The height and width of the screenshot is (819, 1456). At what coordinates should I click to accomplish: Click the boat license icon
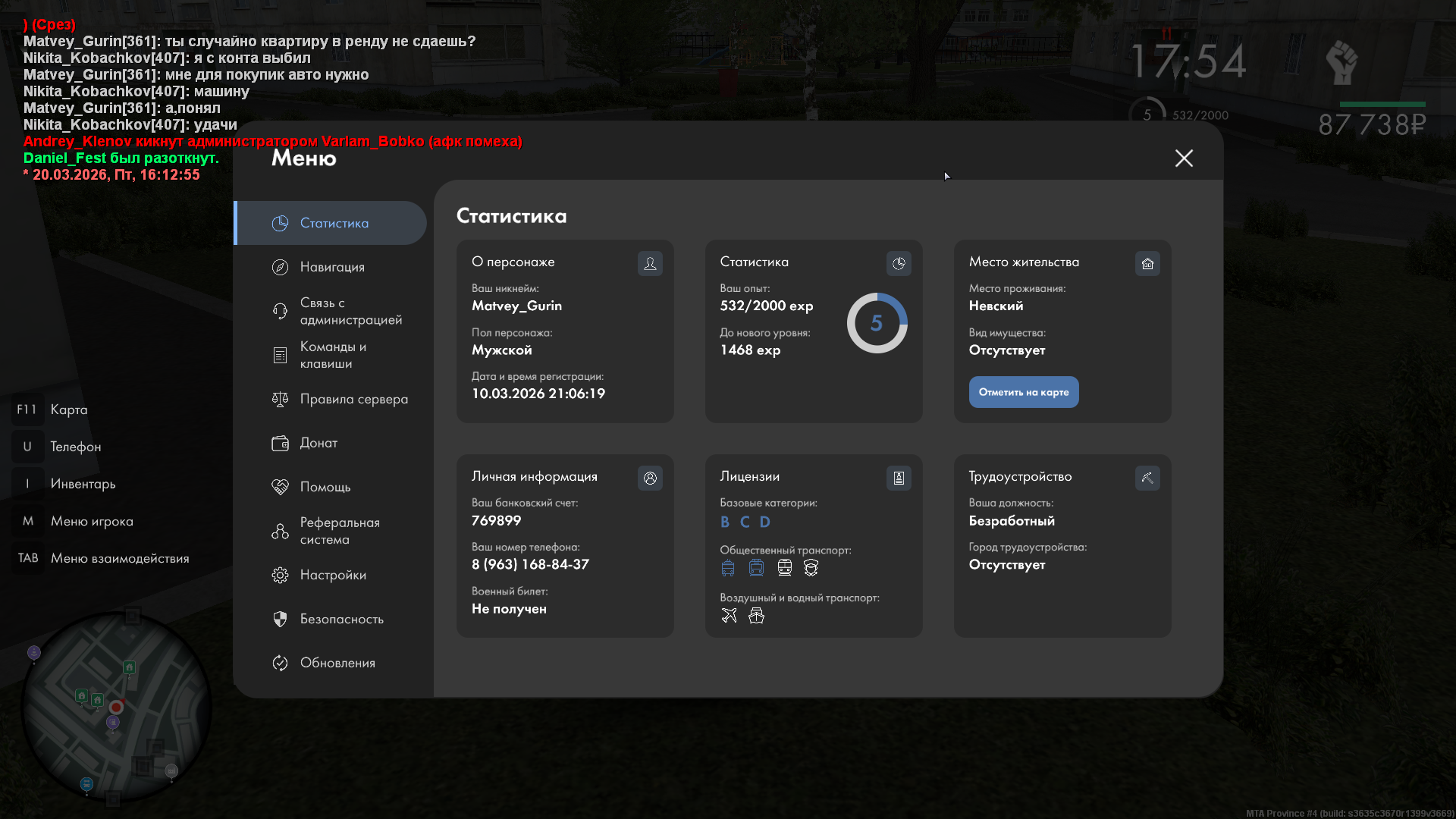pos(756,615)
